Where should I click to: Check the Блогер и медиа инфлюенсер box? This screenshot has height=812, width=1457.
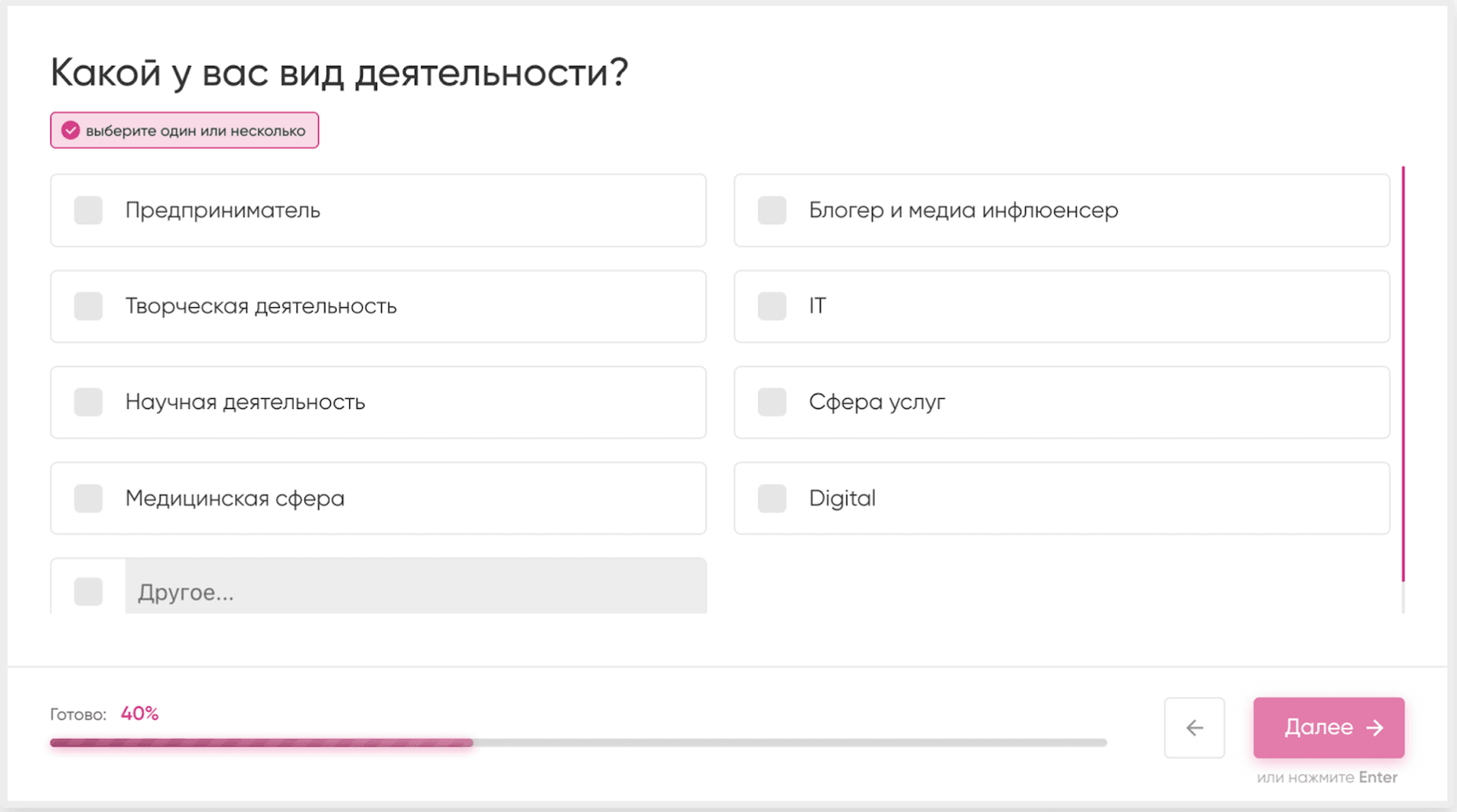click(x=772, y=210)
